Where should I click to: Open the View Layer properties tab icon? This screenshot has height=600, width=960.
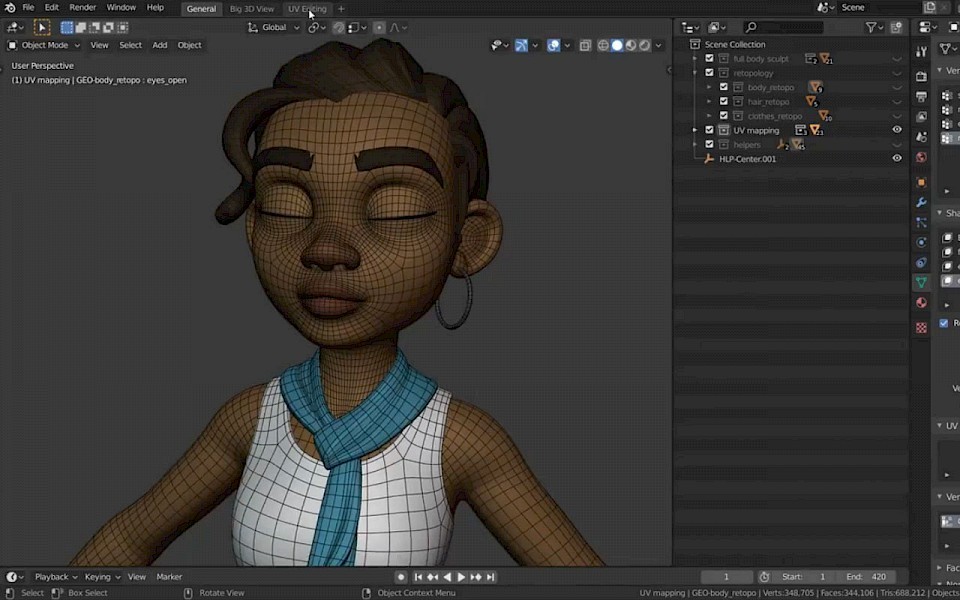(x=921, y=116)
